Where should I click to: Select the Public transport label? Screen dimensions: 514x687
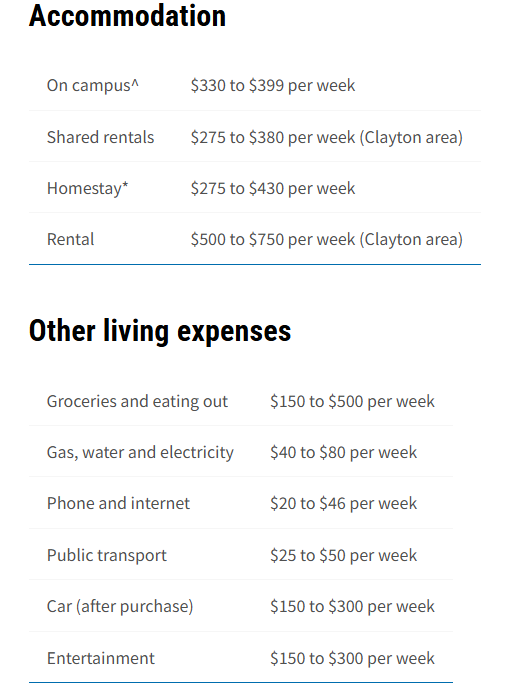click(106, 555)
